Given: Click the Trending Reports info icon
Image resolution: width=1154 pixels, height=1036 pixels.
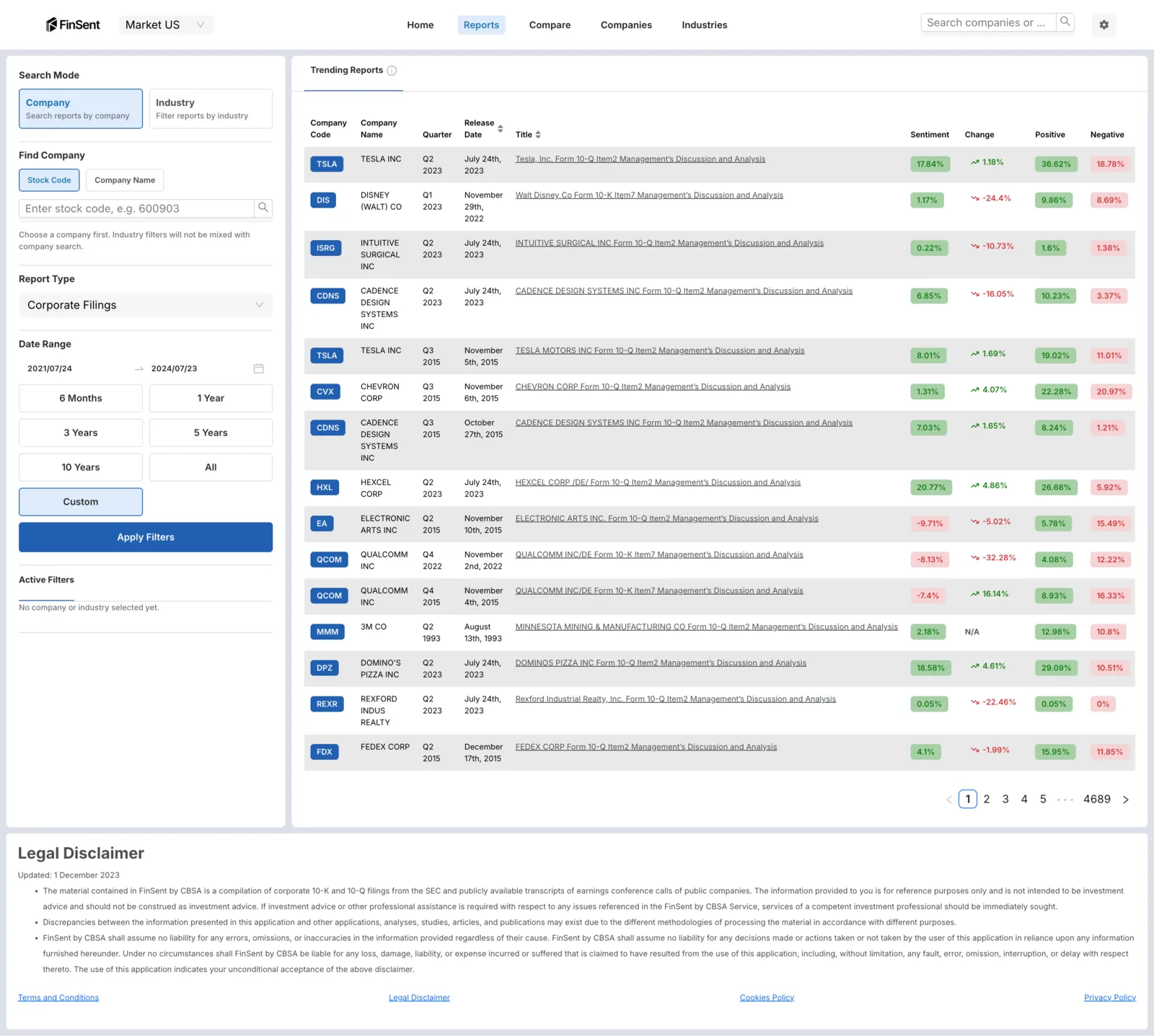Looking at the screenshot, I should point(392,71).
